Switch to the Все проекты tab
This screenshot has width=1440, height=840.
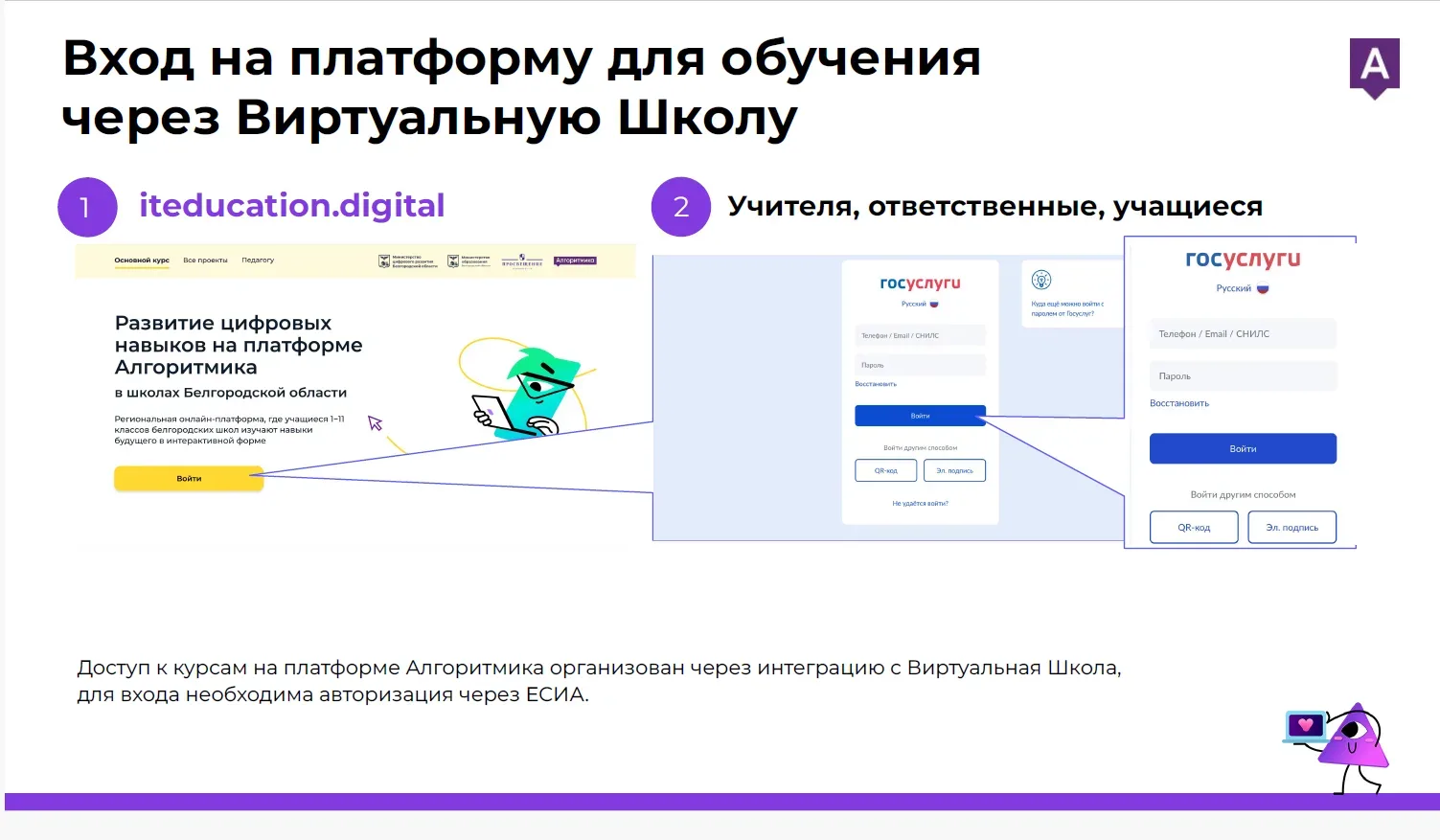click(x=206, y=261)
